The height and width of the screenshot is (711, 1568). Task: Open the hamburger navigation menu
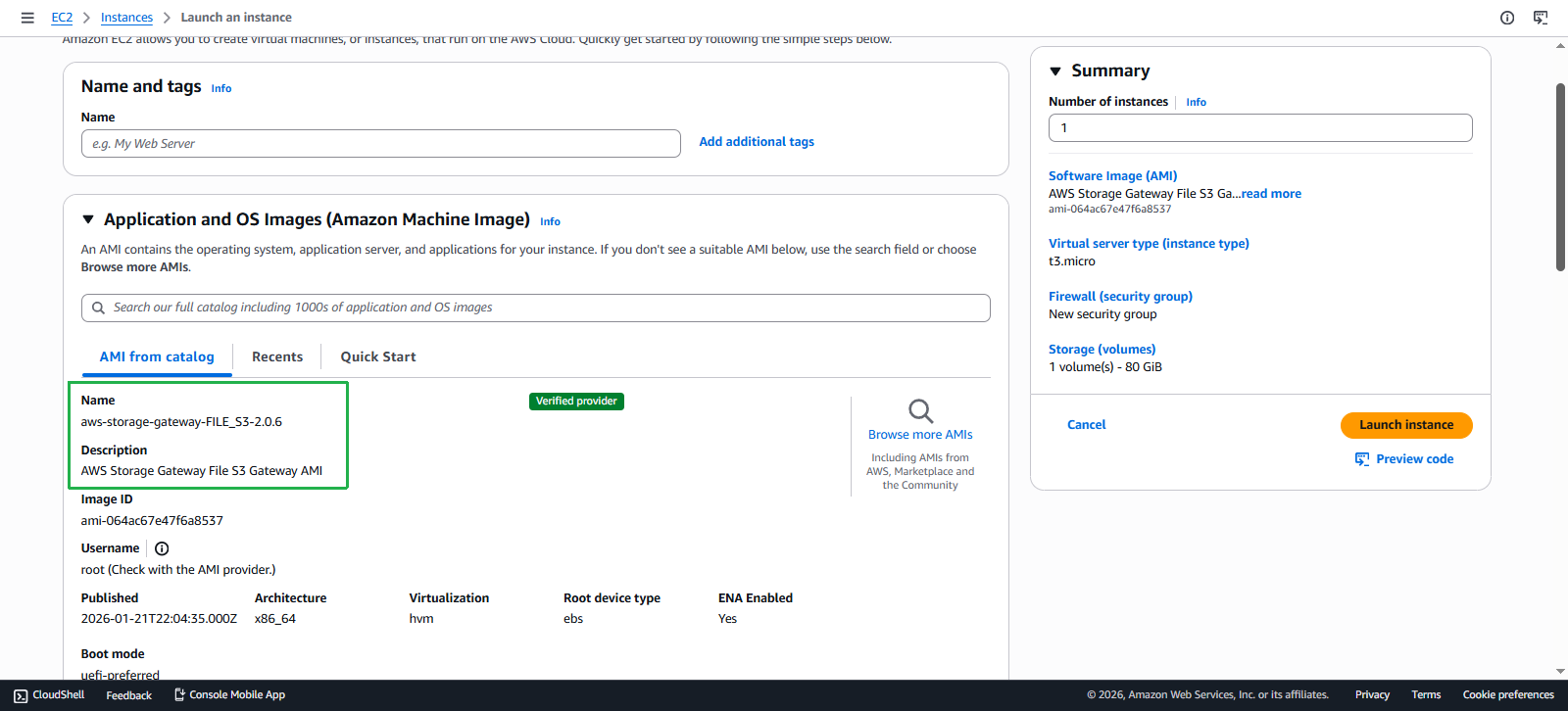pyautogui.click(x=27, y=18)
